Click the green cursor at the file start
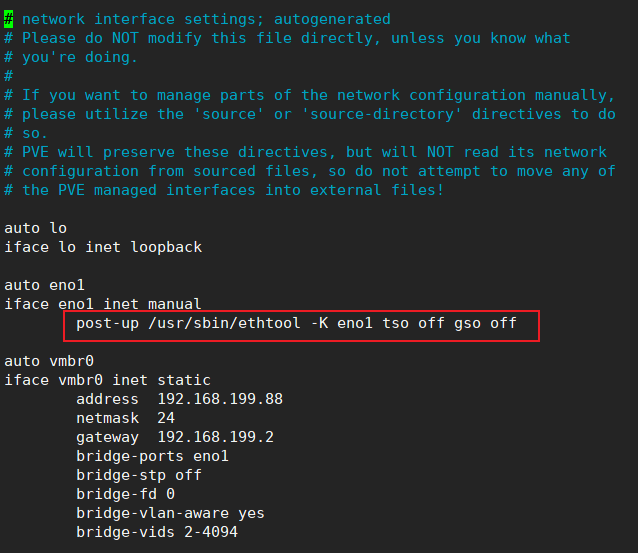This screenshot has height=553, width=638. tap(9, 19)
